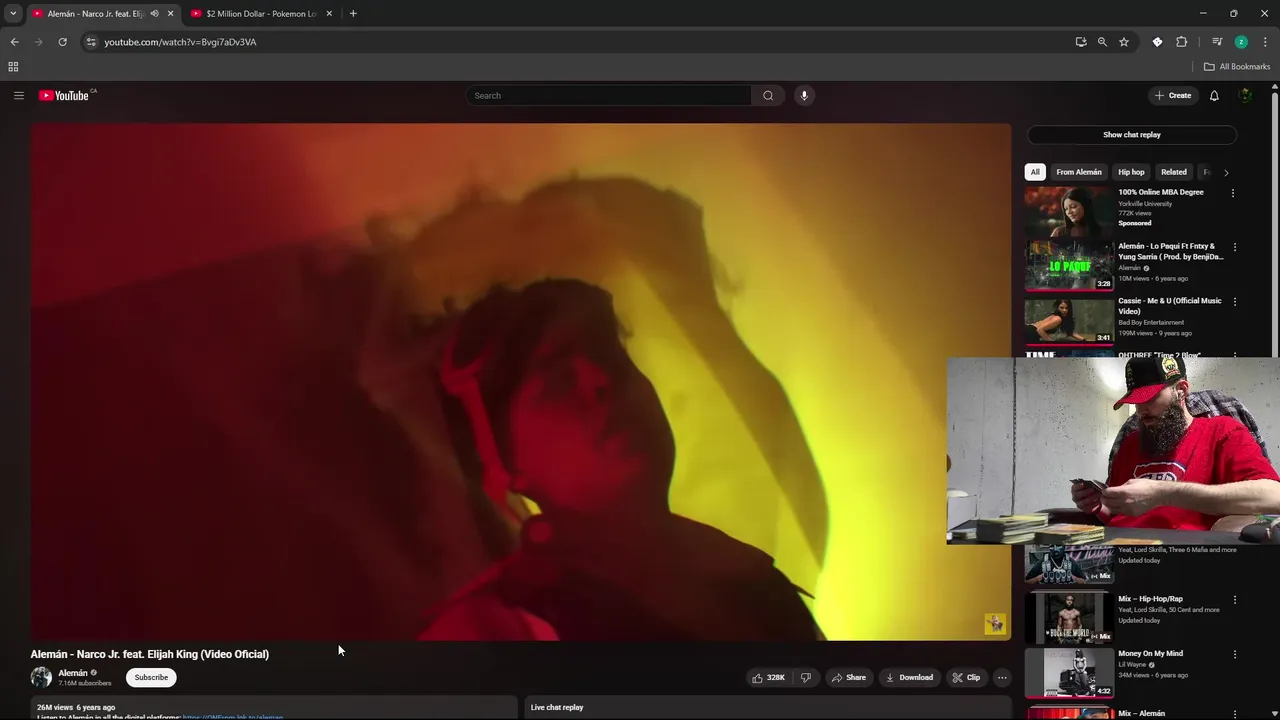Share the video
The height and width of the screenshot is (720, 1280).
tap(848, 677)
